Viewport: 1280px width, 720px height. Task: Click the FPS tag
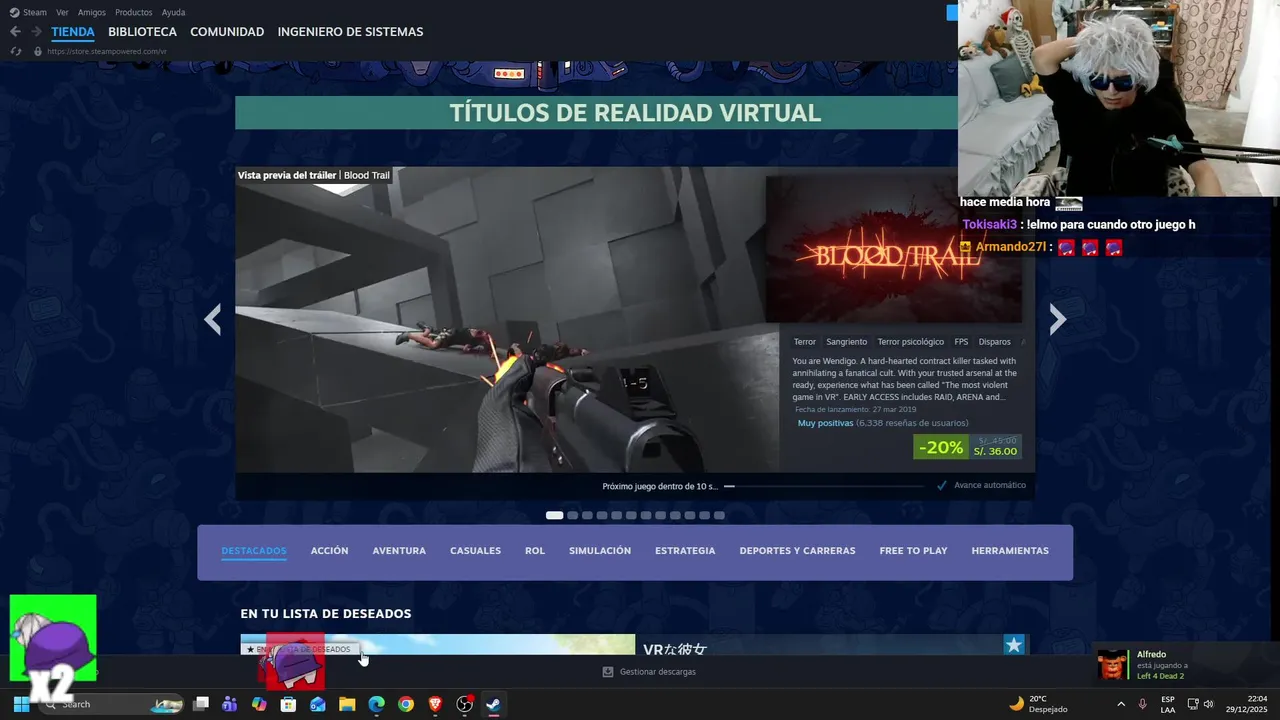point(962,342)
